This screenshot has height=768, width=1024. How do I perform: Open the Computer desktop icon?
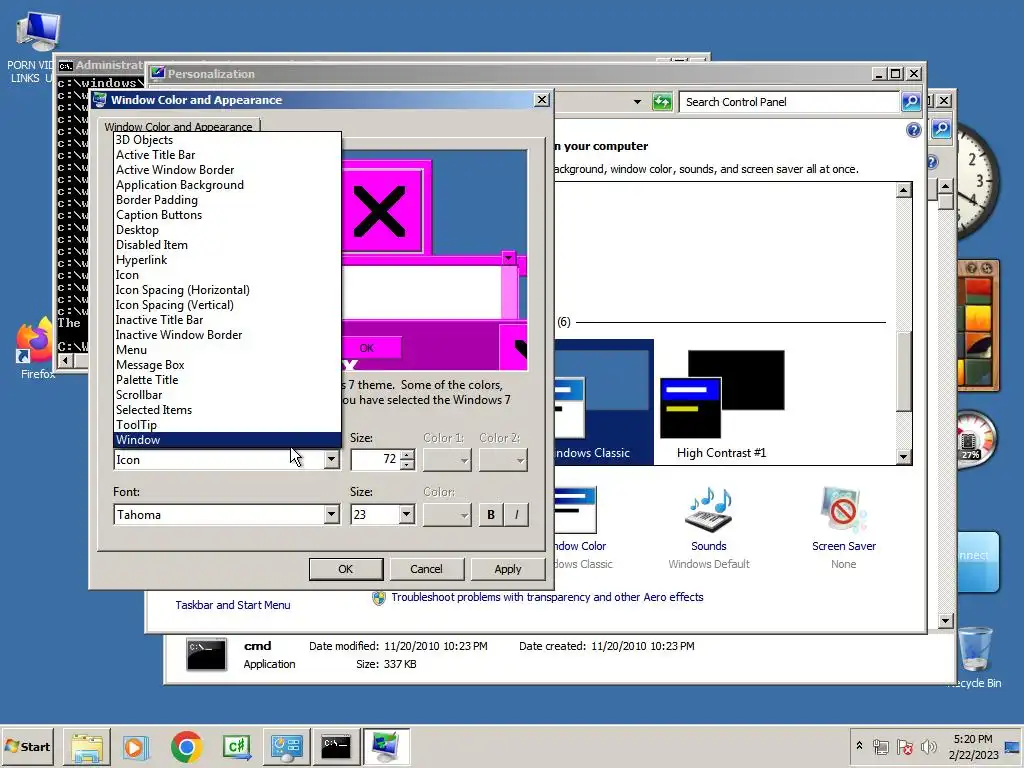coord(38,31)
